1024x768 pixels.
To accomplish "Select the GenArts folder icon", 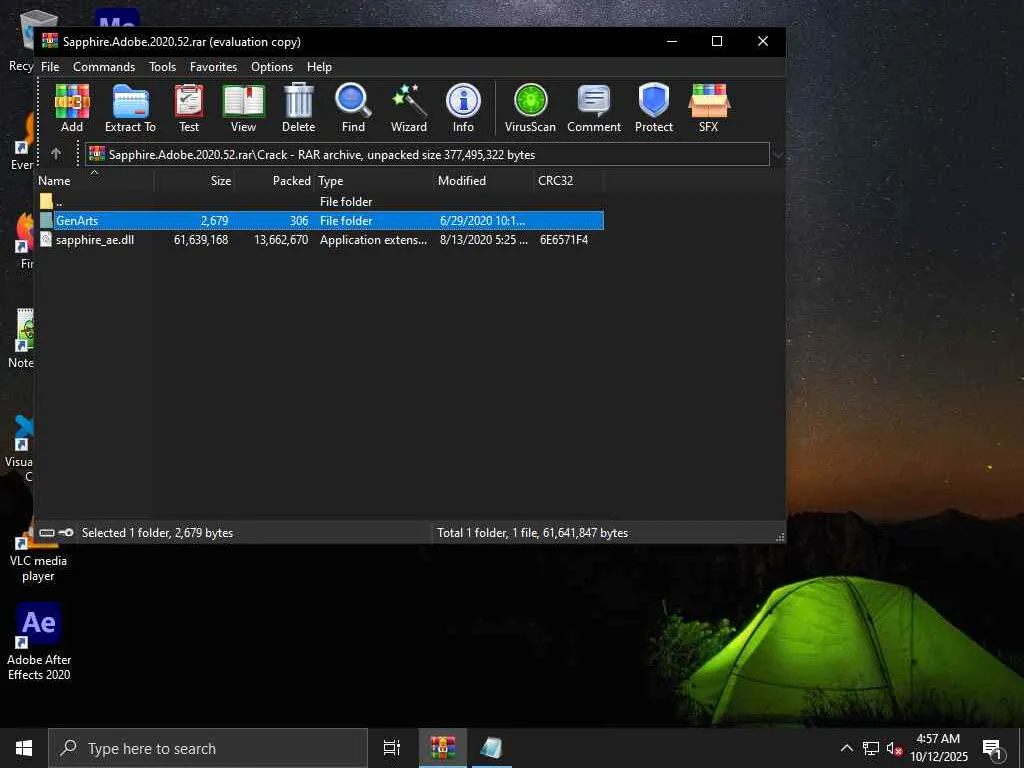I will pos(46,220).
